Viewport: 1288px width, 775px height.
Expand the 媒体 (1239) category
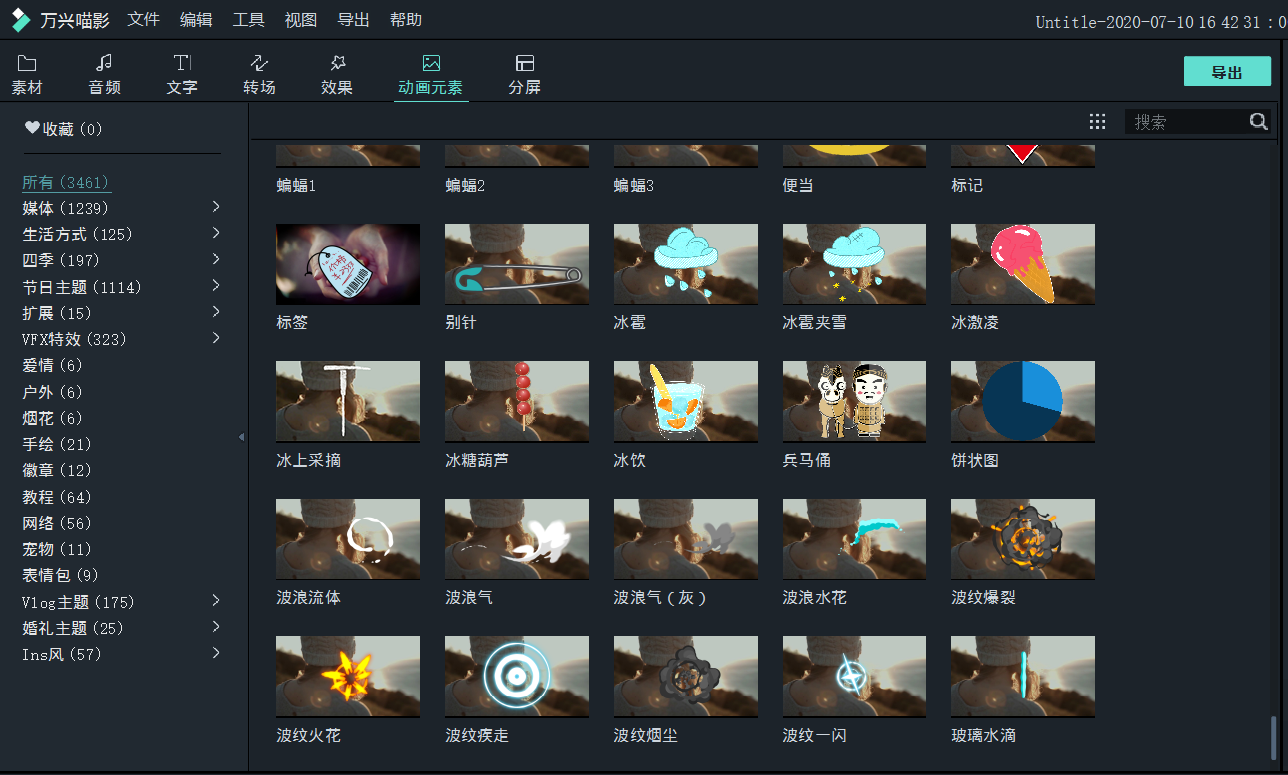coord(216,207)
